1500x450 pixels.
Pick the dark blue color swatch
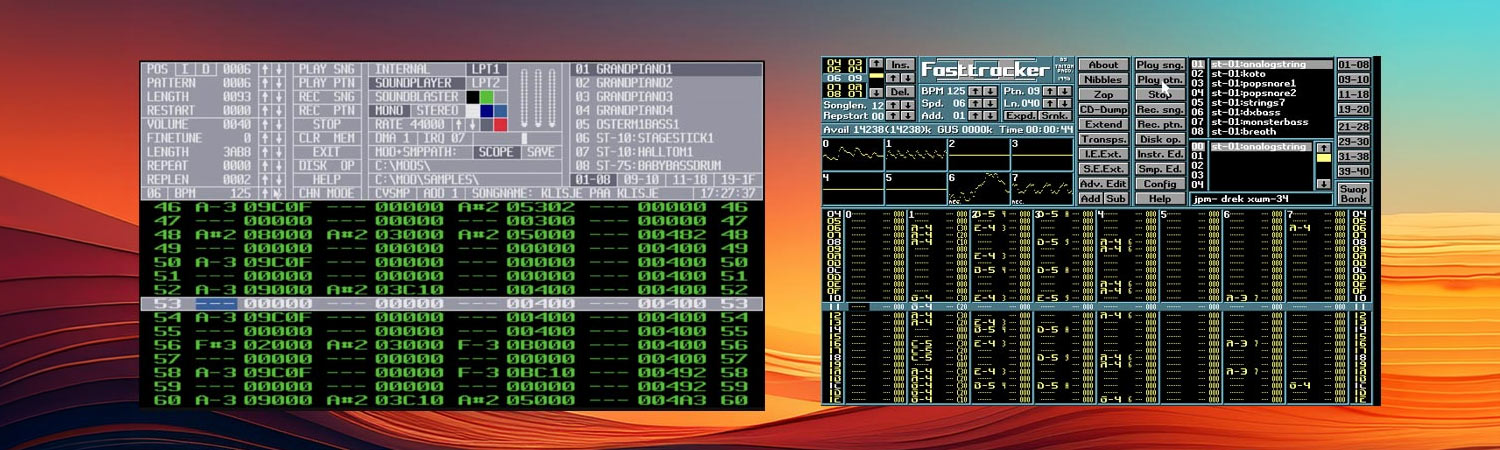[486, 110]
